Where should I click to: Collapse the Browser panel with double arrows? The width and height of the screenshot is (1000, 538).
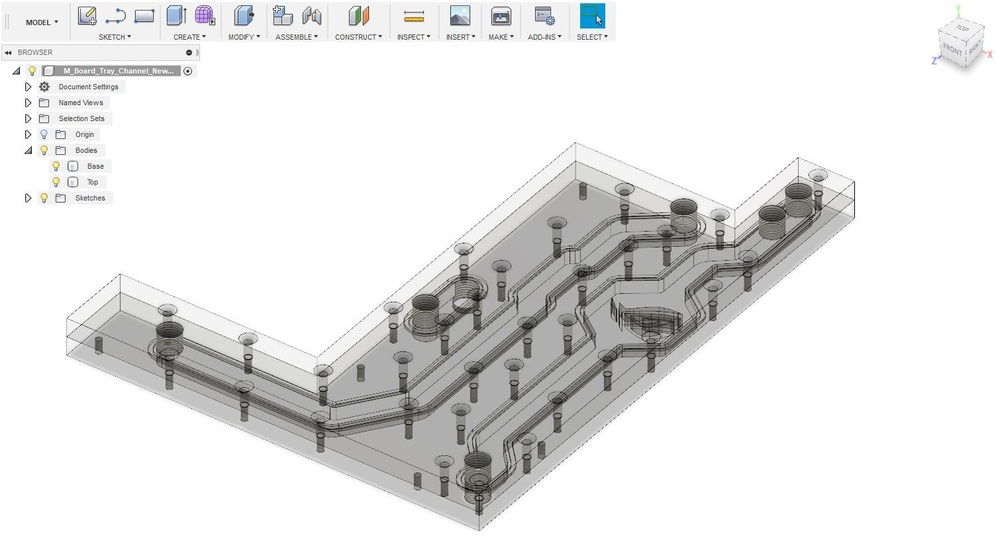(x=7, y=52)
